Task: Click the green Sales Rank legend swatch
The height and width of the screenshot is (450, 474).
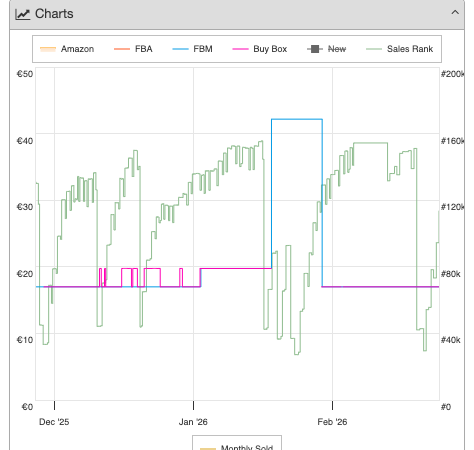Action: 374,49
